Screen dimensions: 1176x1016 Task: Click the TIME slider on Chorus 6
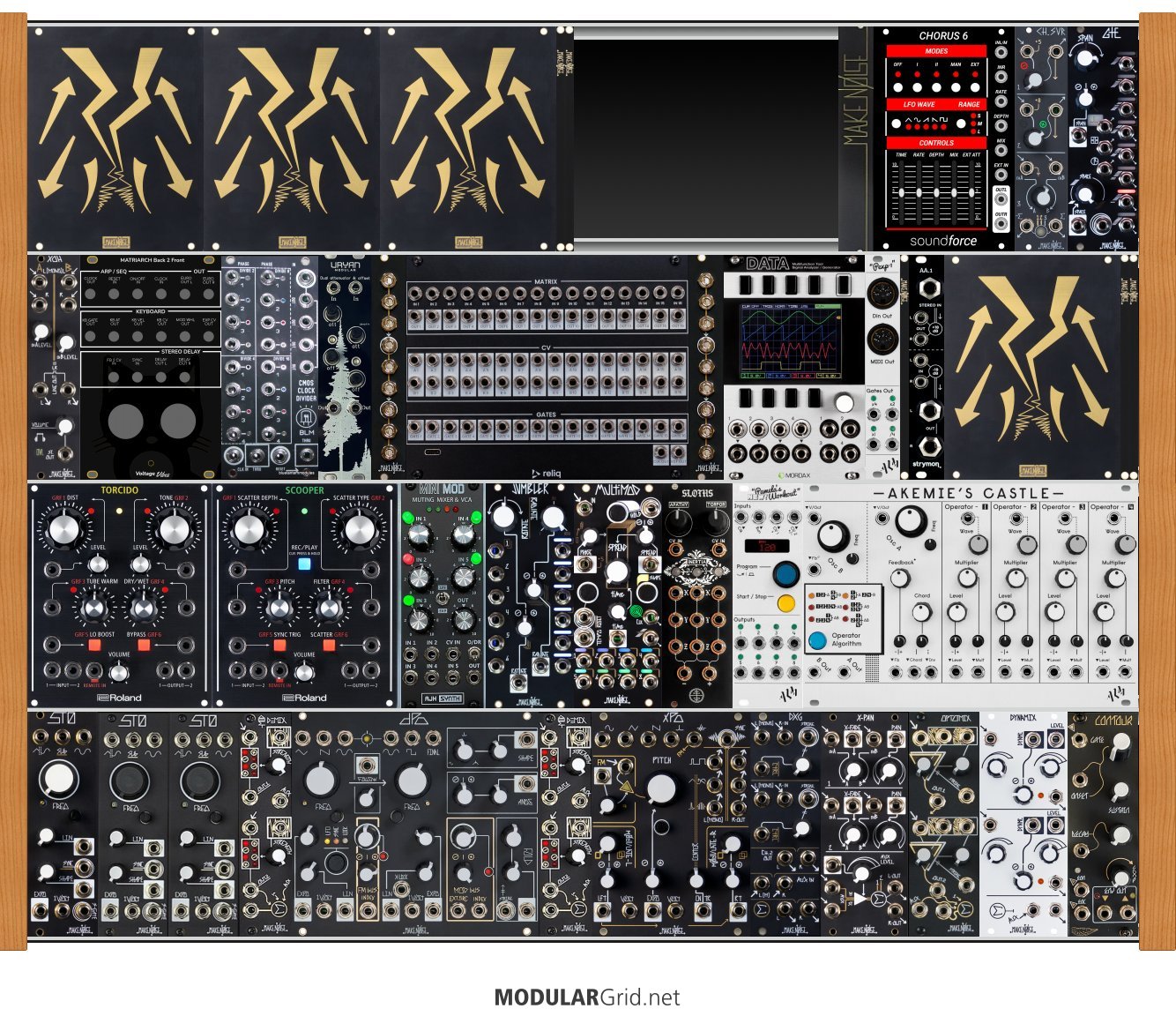(x=901, y=194)
